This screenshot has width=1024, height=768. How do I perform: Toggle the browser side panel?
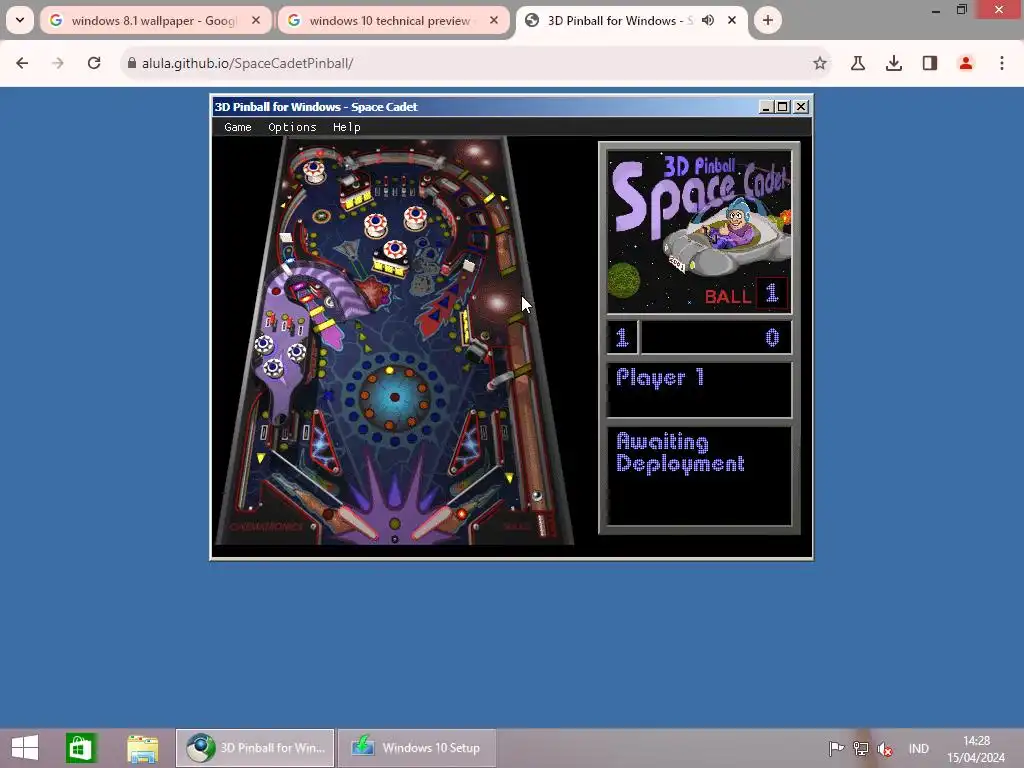[930, 63]
